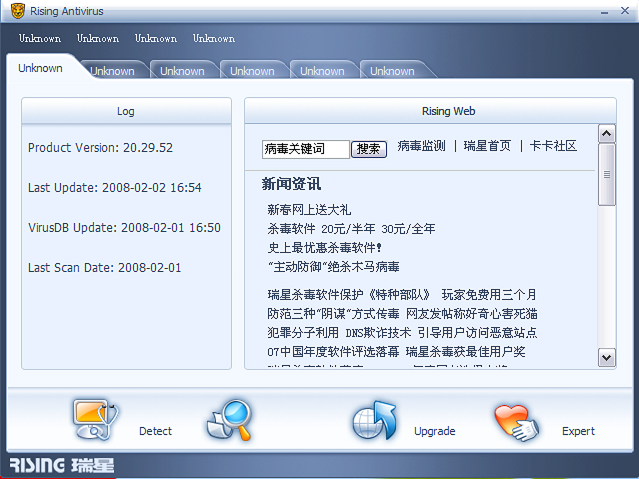Click the Upgrade globe arrow icon
This screenshot has width=639, height=479.
point(375,420)
